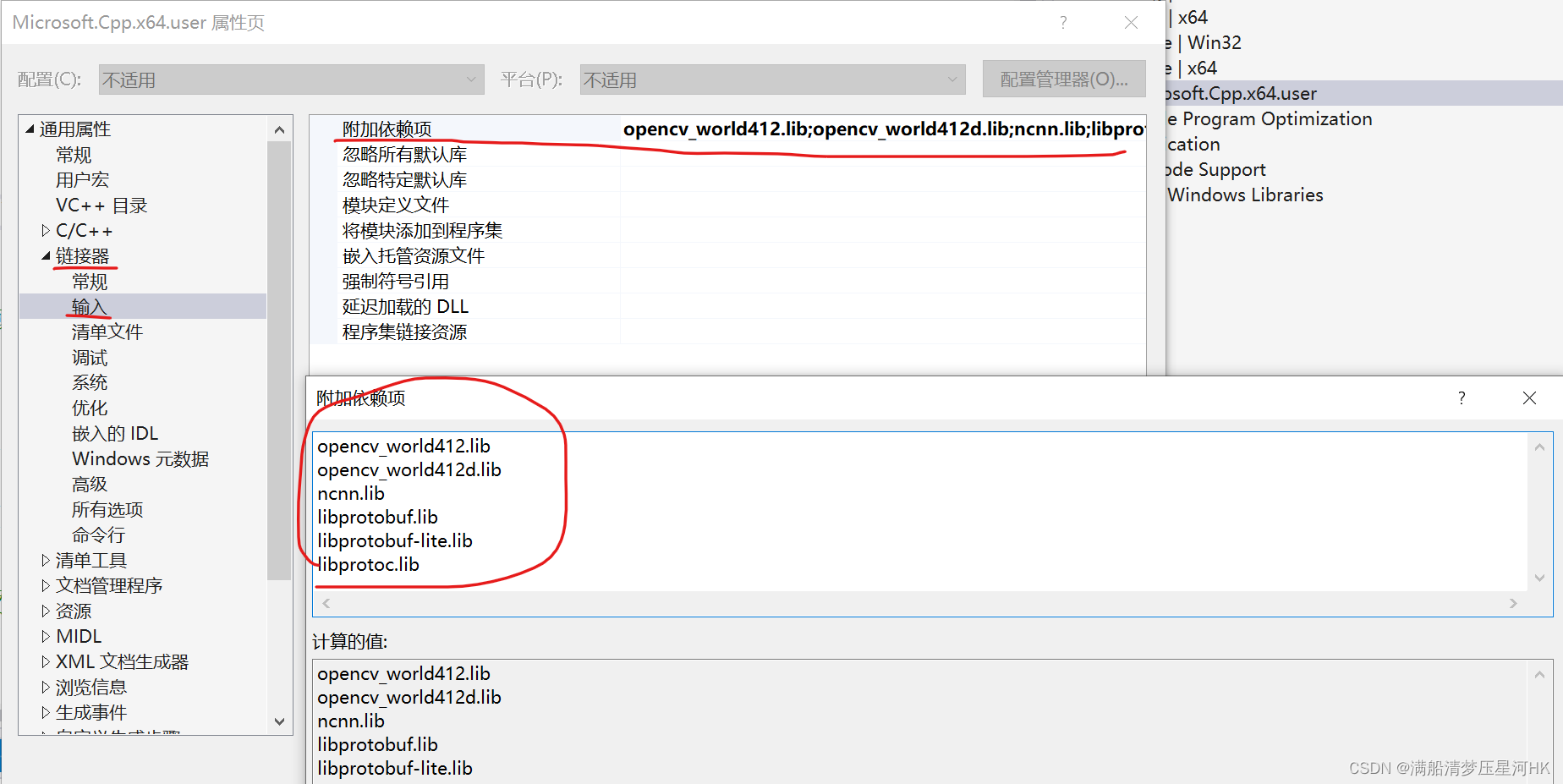The height and width of the screenshot is (784, 1563).
Task: Click libprotobuf.lib in the edit box
Action: click(x=377, y=517)
